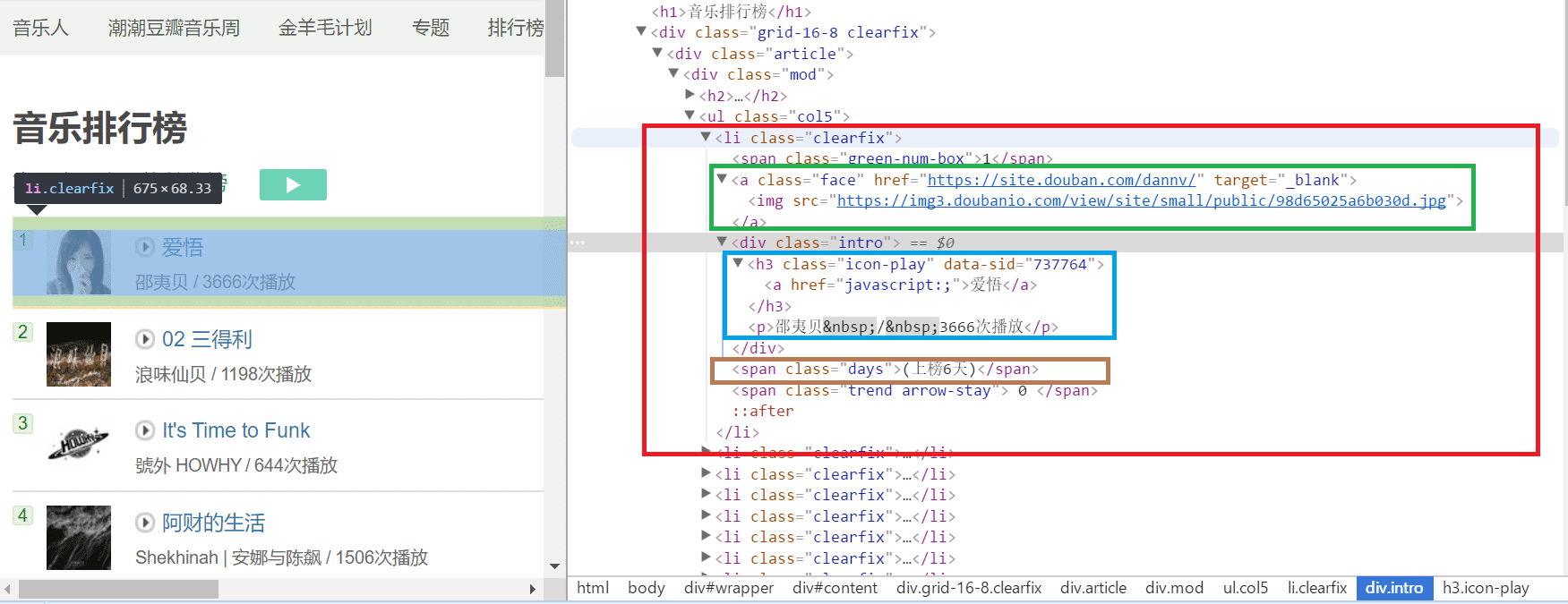Select the div.article breadcrumb item

click(x=1093, y=588)
